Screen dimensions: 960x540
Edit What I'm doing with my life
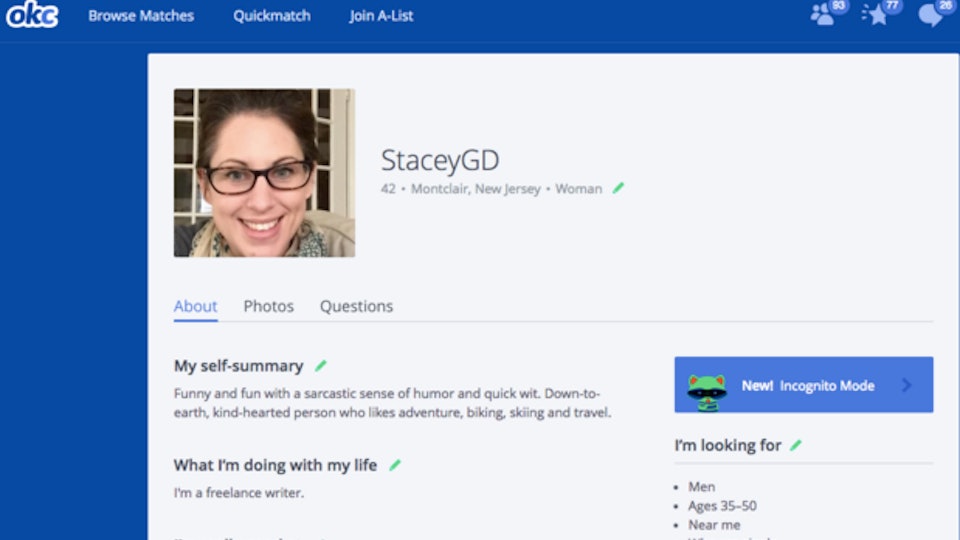[x=395, y=465]
